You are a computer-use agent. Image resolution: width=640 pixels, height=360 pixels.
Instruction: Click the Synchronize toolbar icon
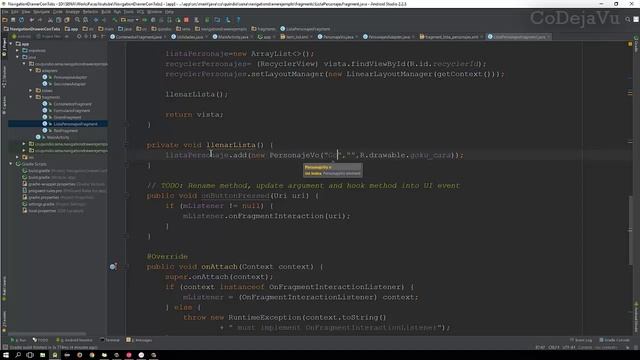[21, 20]
